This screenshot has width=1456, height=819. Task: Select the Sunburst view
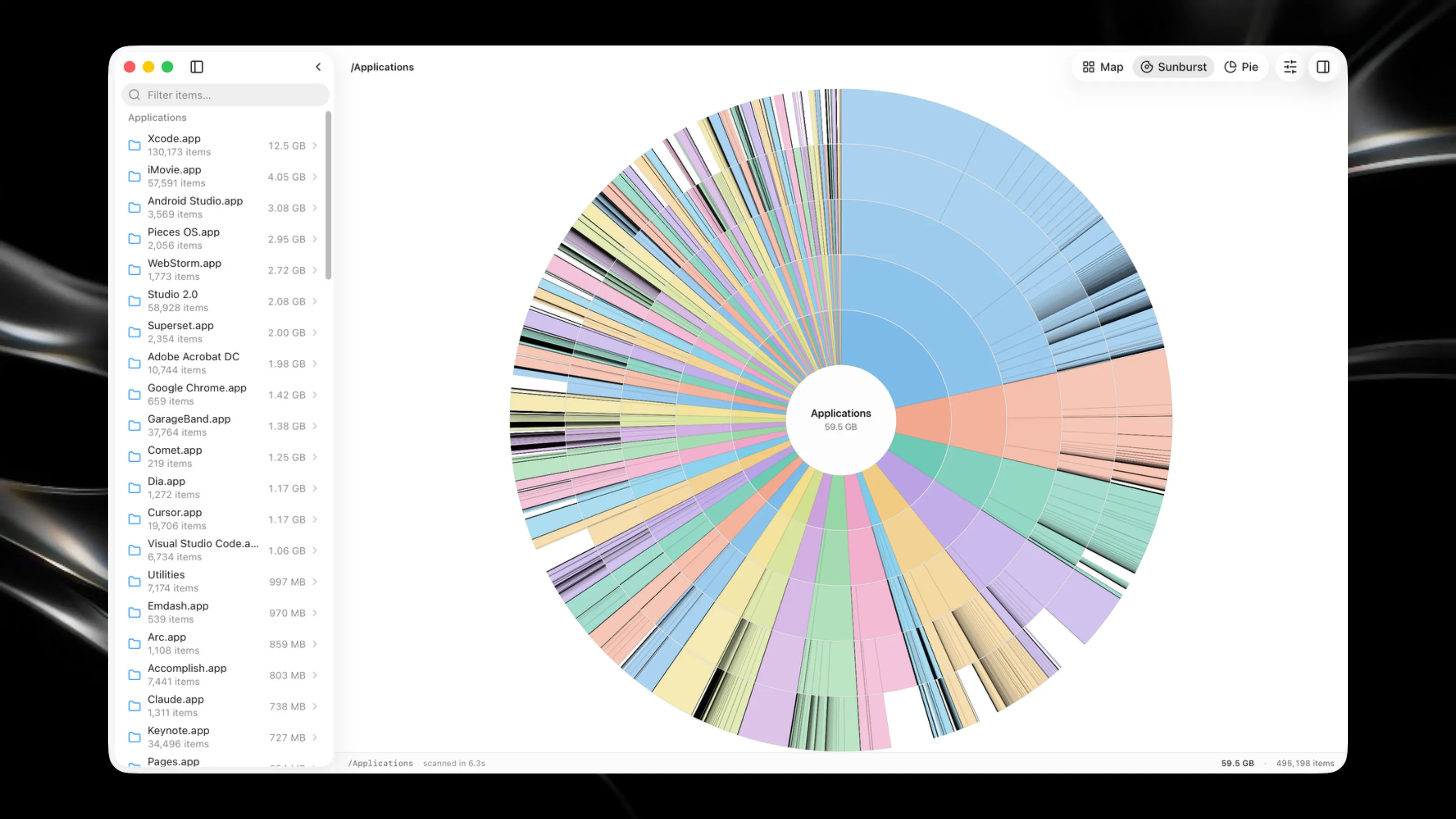point(1173,67)
